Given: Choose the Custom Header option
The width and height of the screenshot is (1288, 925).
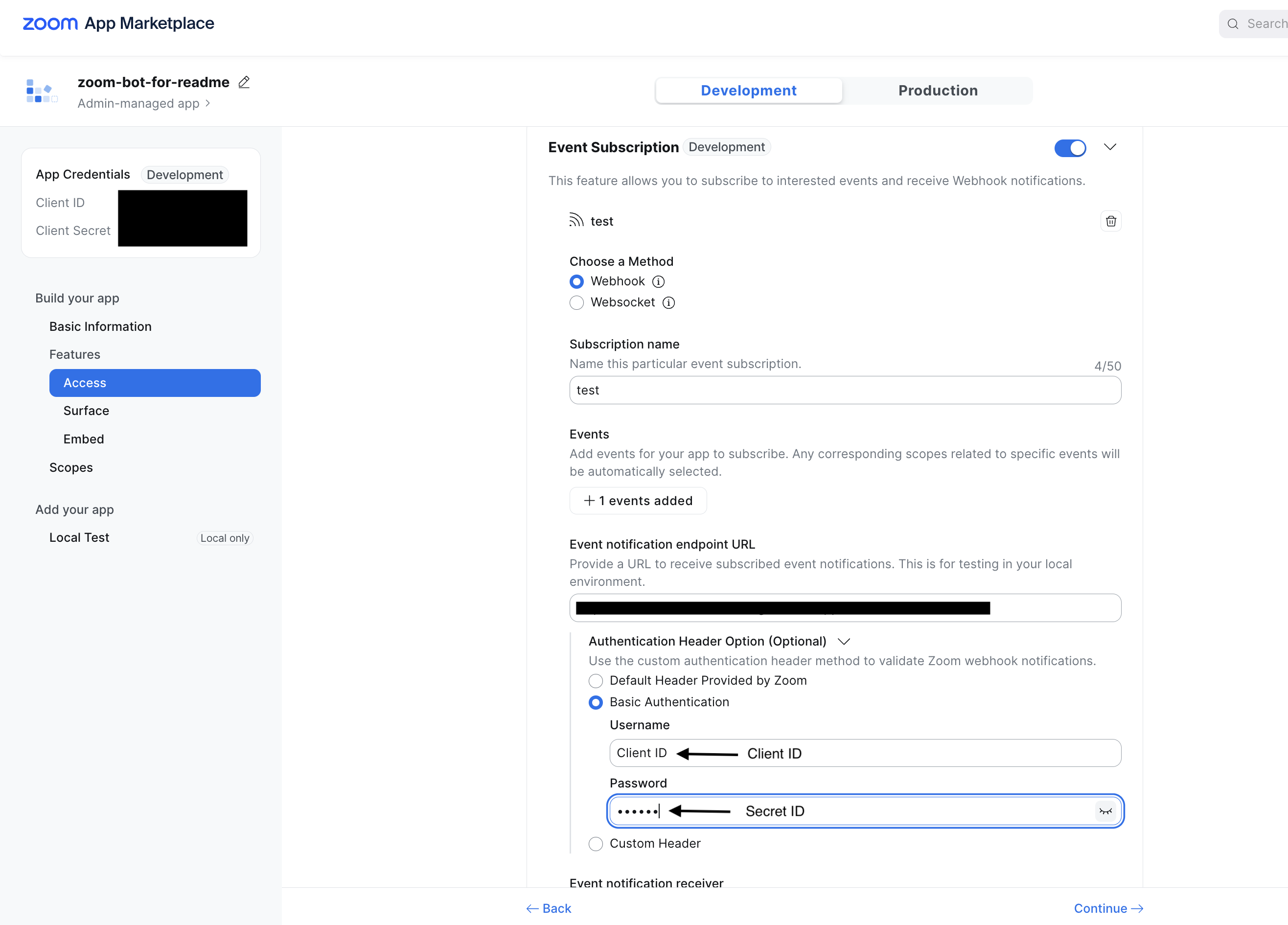Looking at the screenshot, I should coord(595,844).
